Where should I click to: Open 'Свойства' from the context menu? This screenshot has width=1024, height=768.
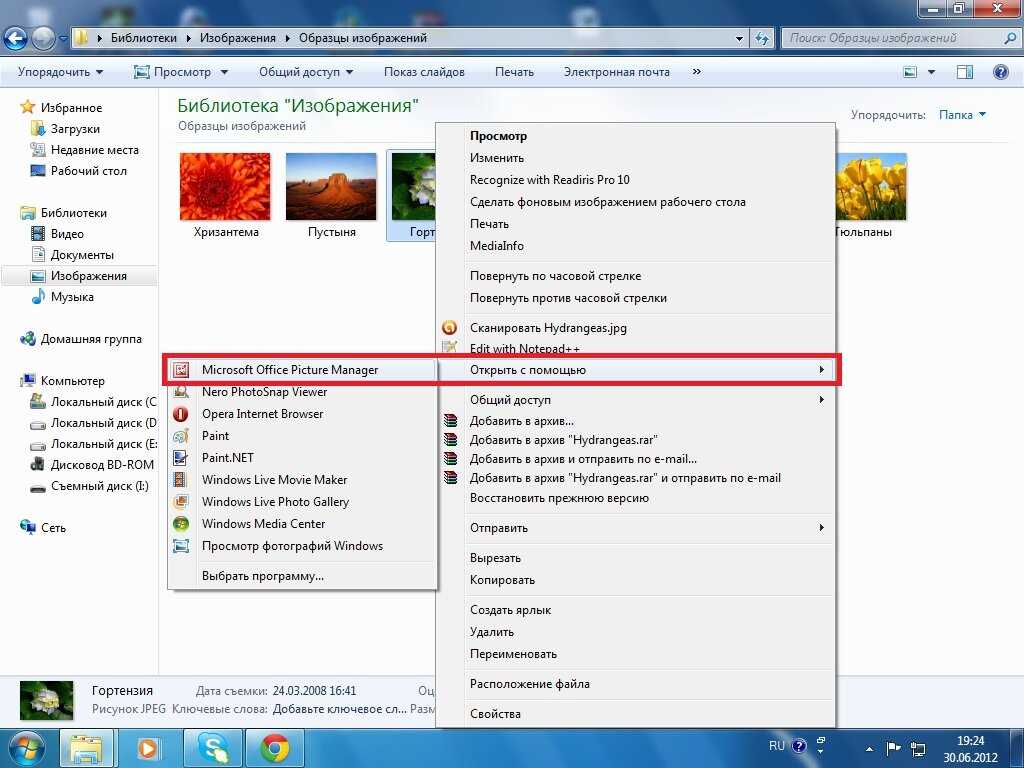click(495, 714)
